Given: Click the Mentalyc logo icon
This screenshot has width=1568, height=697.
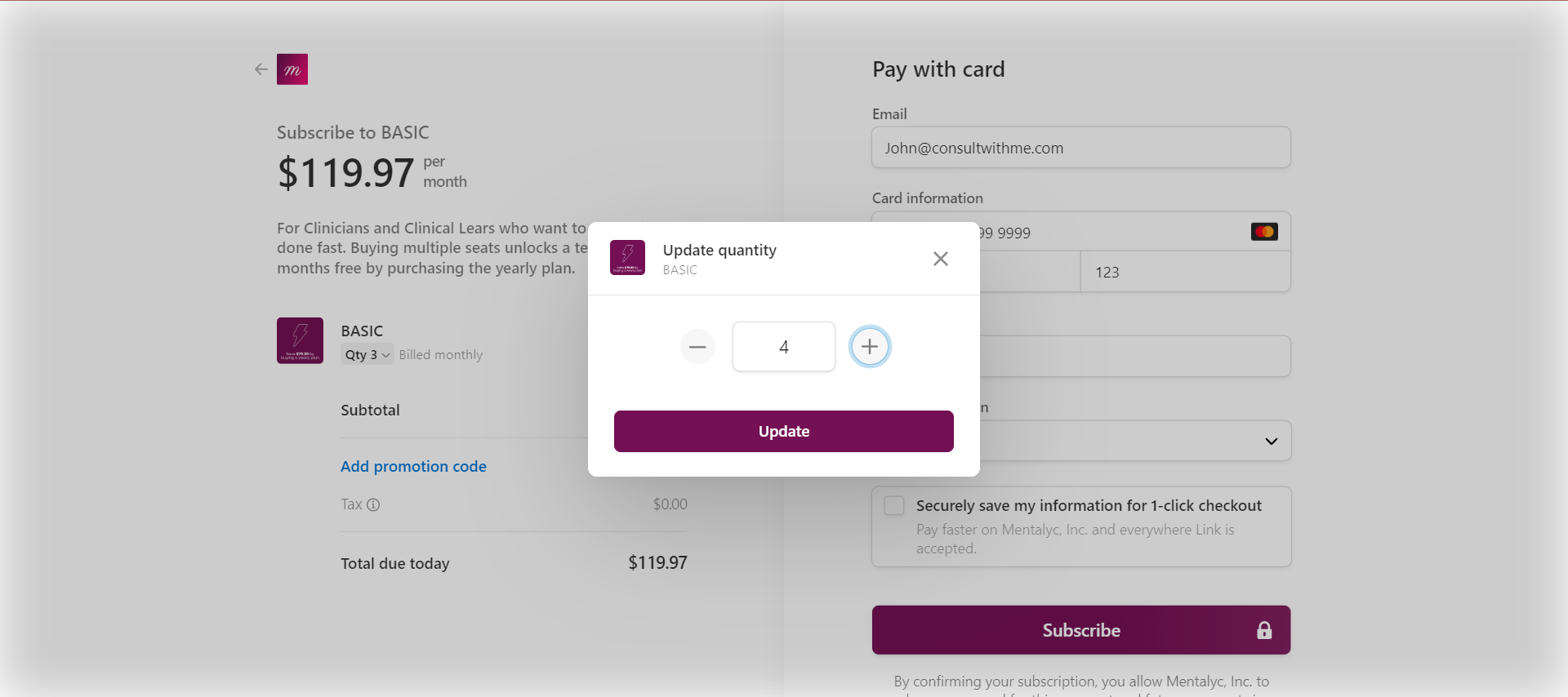Looking at the screenshot, I should tap(292, 69).
